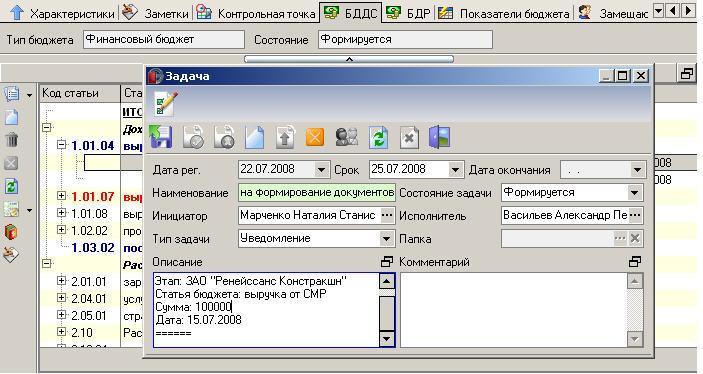Click the document with cross circle icon
The image size is (703, 374).
224,137
